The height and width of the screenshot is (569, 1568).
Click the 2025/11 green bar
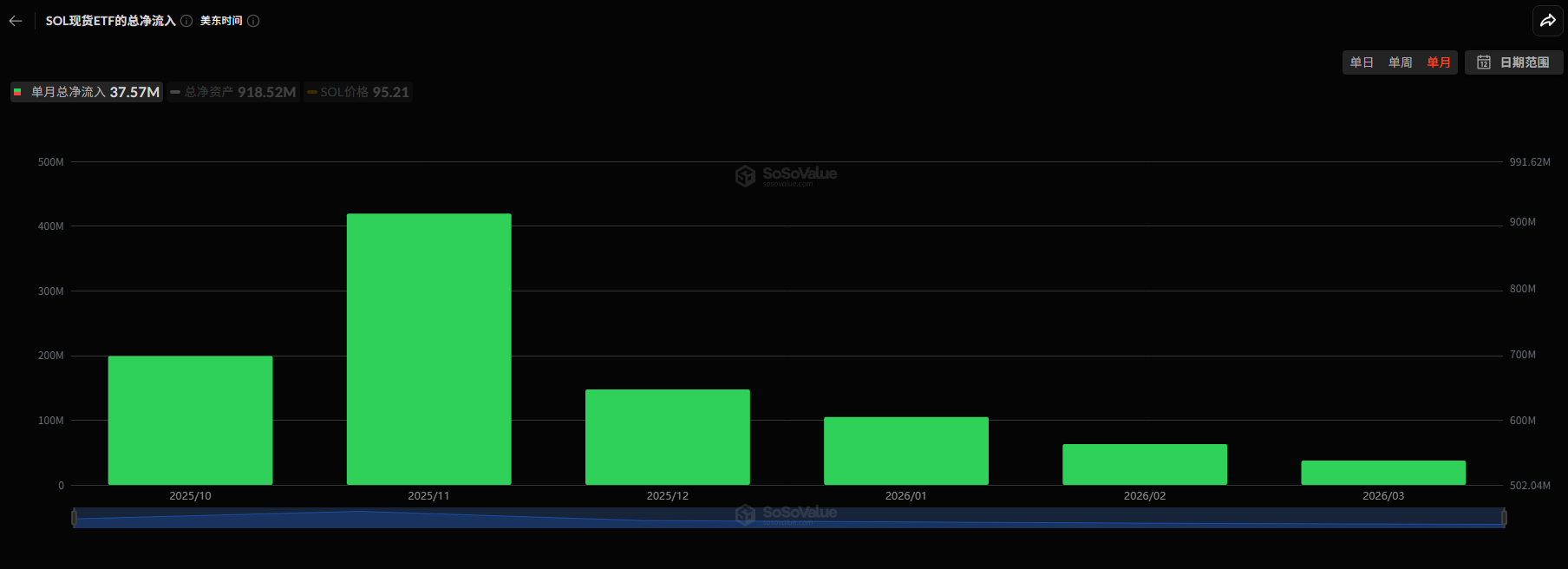(428, 349)
